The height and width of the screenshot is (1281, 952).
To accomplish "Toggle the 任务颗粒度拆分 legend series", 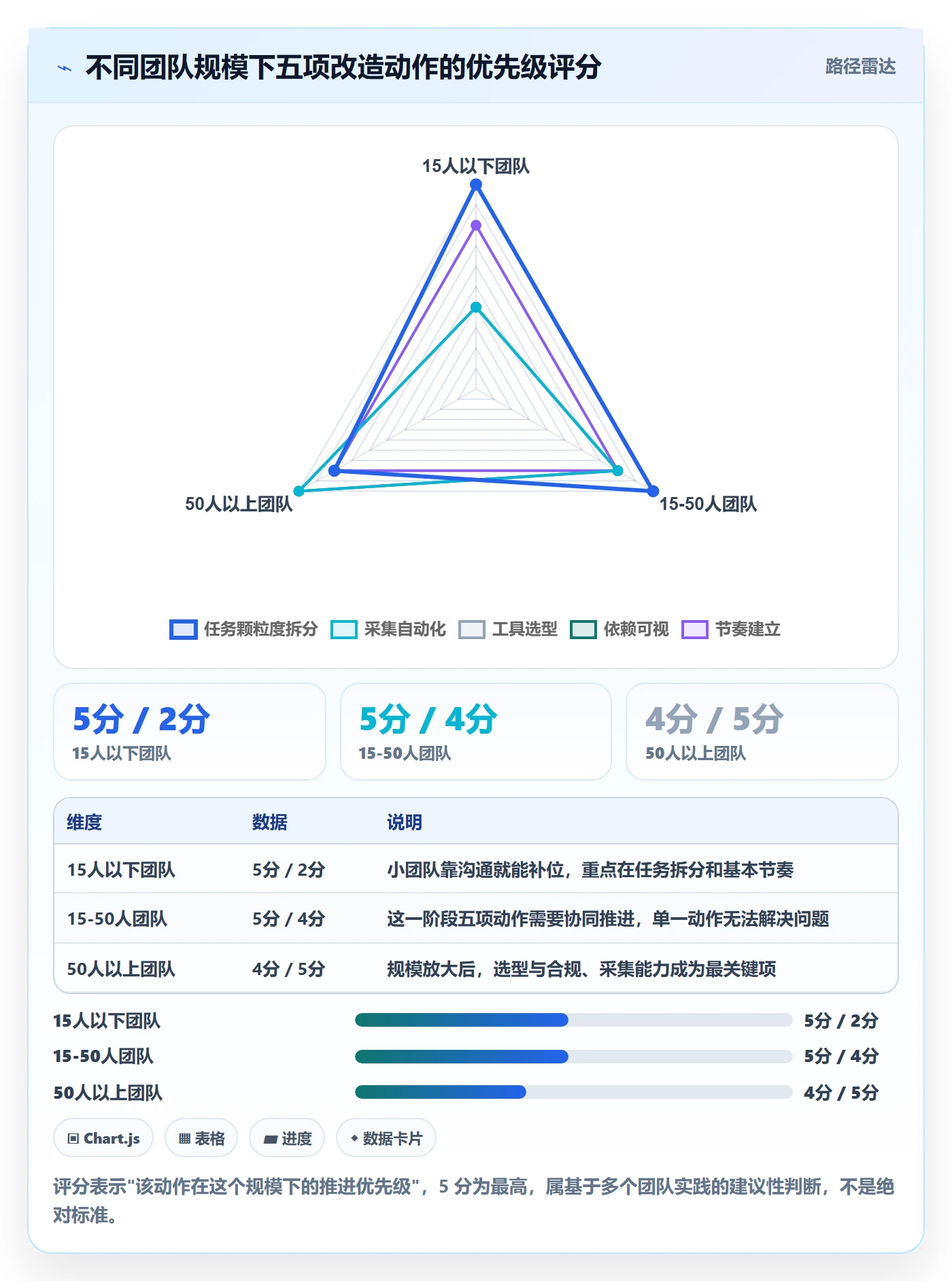I will pyautogui.click(x=243, y=629).
